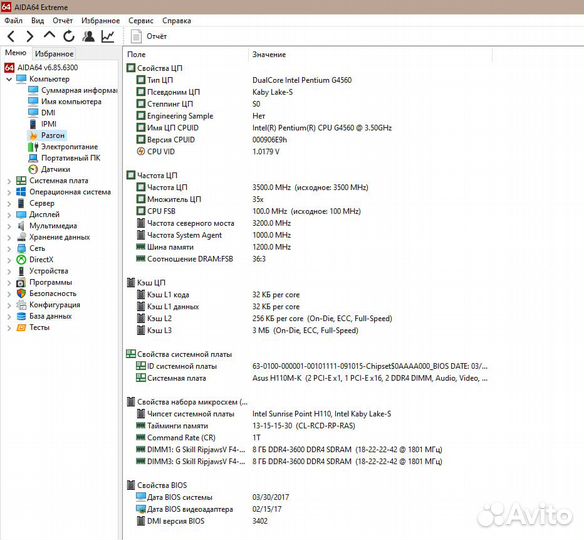This screenshot has height=540, width=584.
Task: Click the DIMM1 G Skill memory icon
Action: [x=141, y=449]
